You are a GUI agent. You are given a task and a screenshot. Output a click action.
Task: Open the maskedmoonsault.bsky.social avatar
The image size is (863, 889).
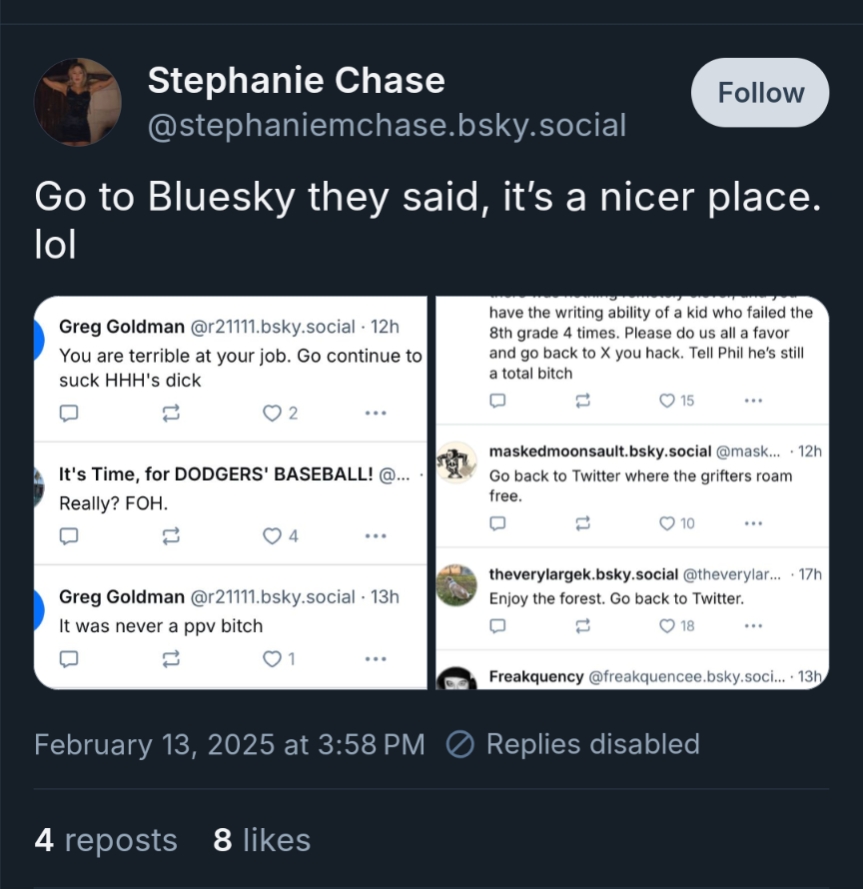(457, 462)
